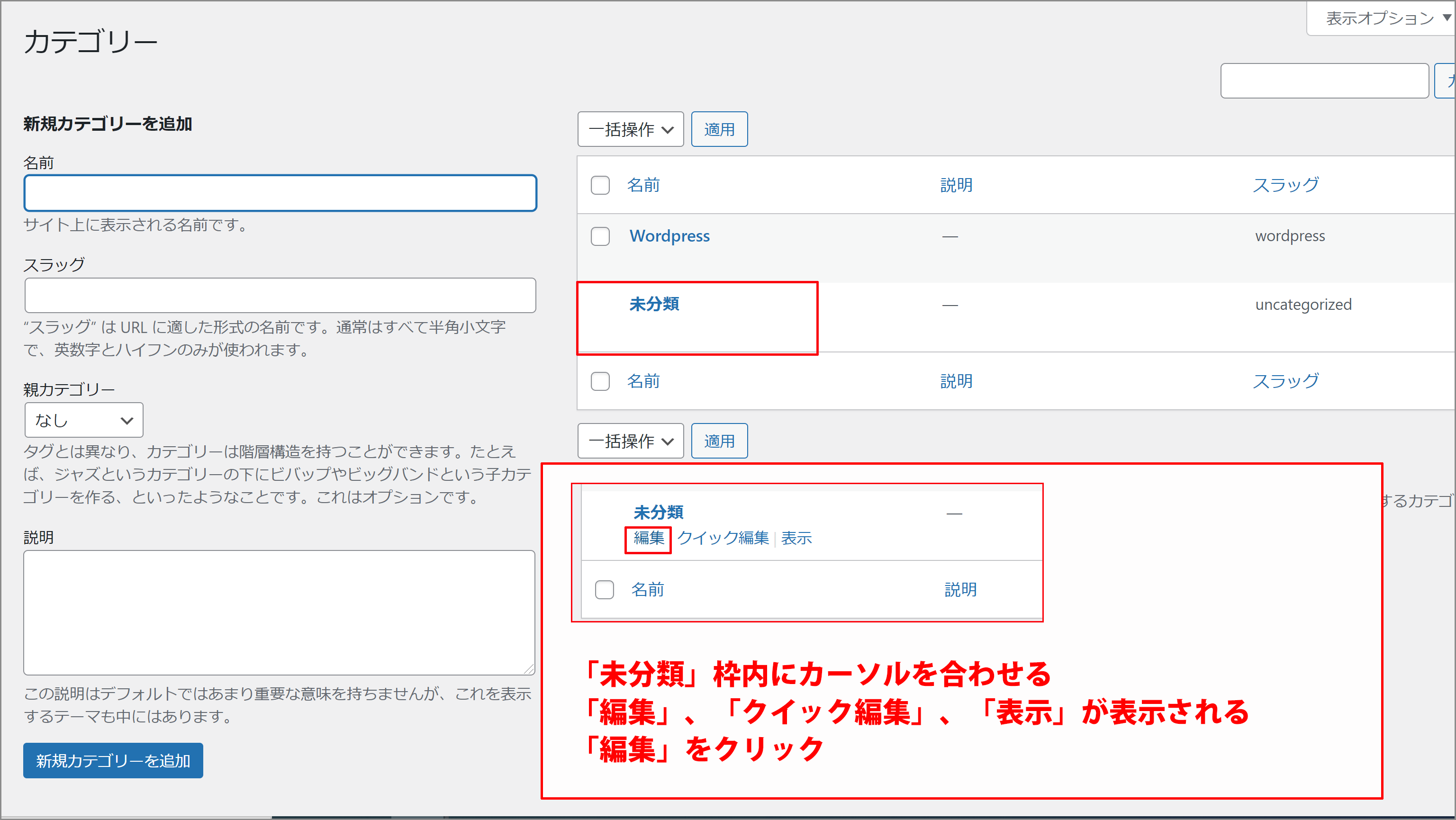Check the Wordpress category row checkbox
The image size is (1456, 820).
(x=600, y=236)
